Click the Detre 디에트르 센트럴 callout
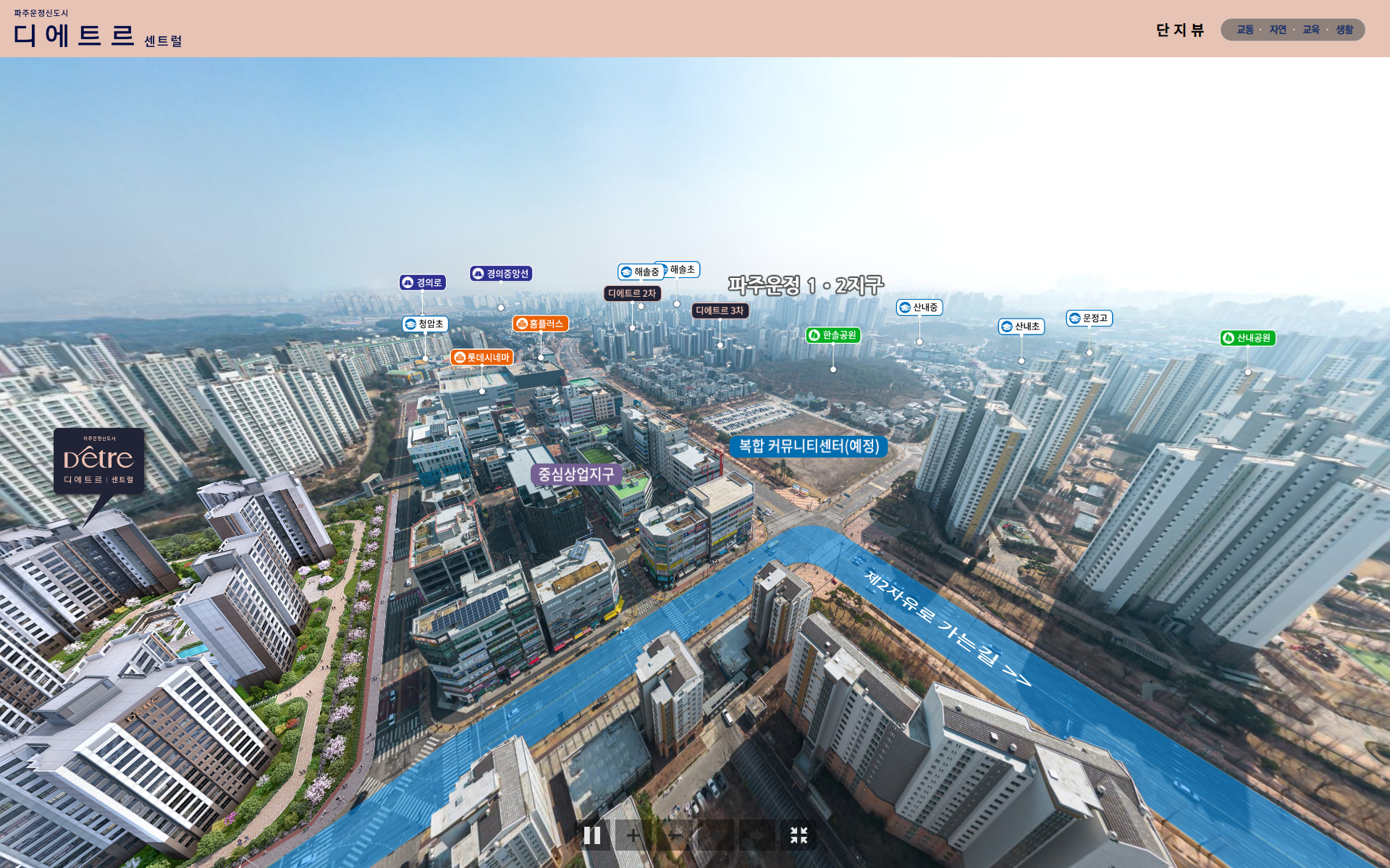The width and height of the screenshot is (1390, 868). point(99,461)
